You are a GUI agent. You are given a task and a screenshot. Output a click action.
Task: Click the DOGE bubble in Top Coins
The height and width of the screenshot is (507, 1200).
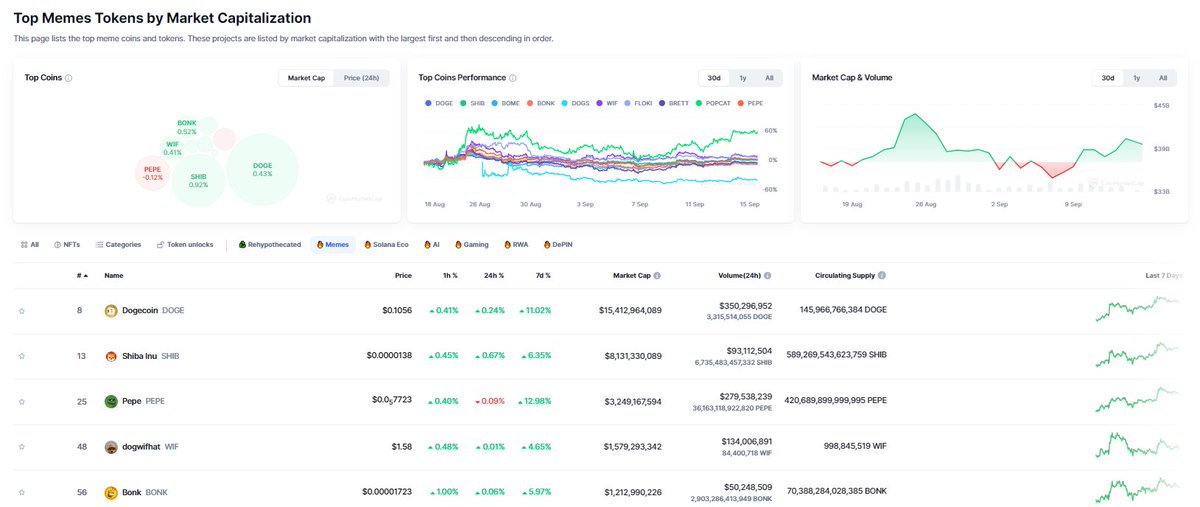pos(263,169)
